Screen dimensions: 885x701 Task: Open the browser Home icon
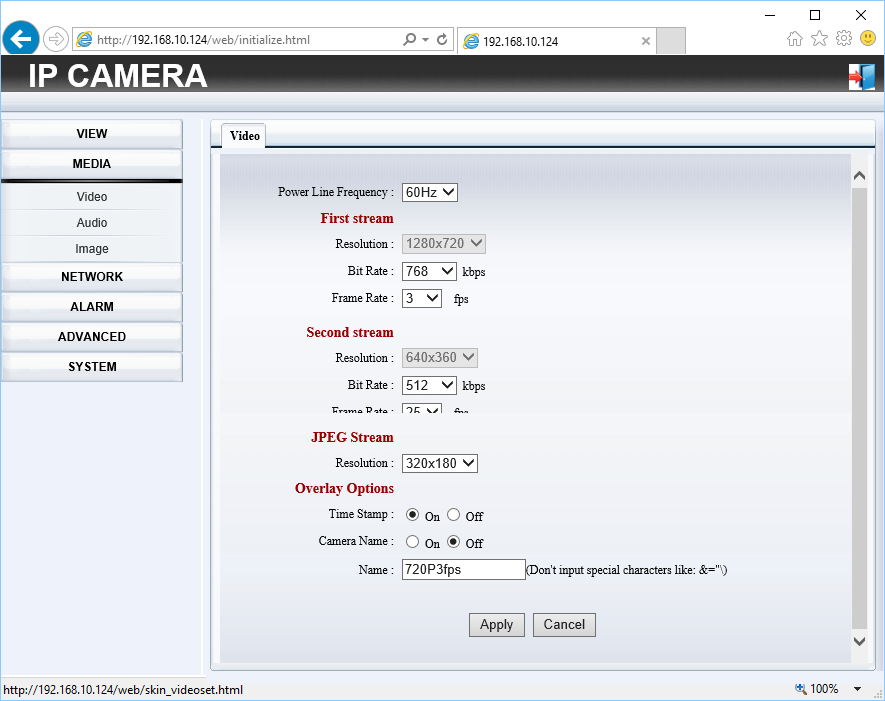pyautogui.click(x=795, y=39)
